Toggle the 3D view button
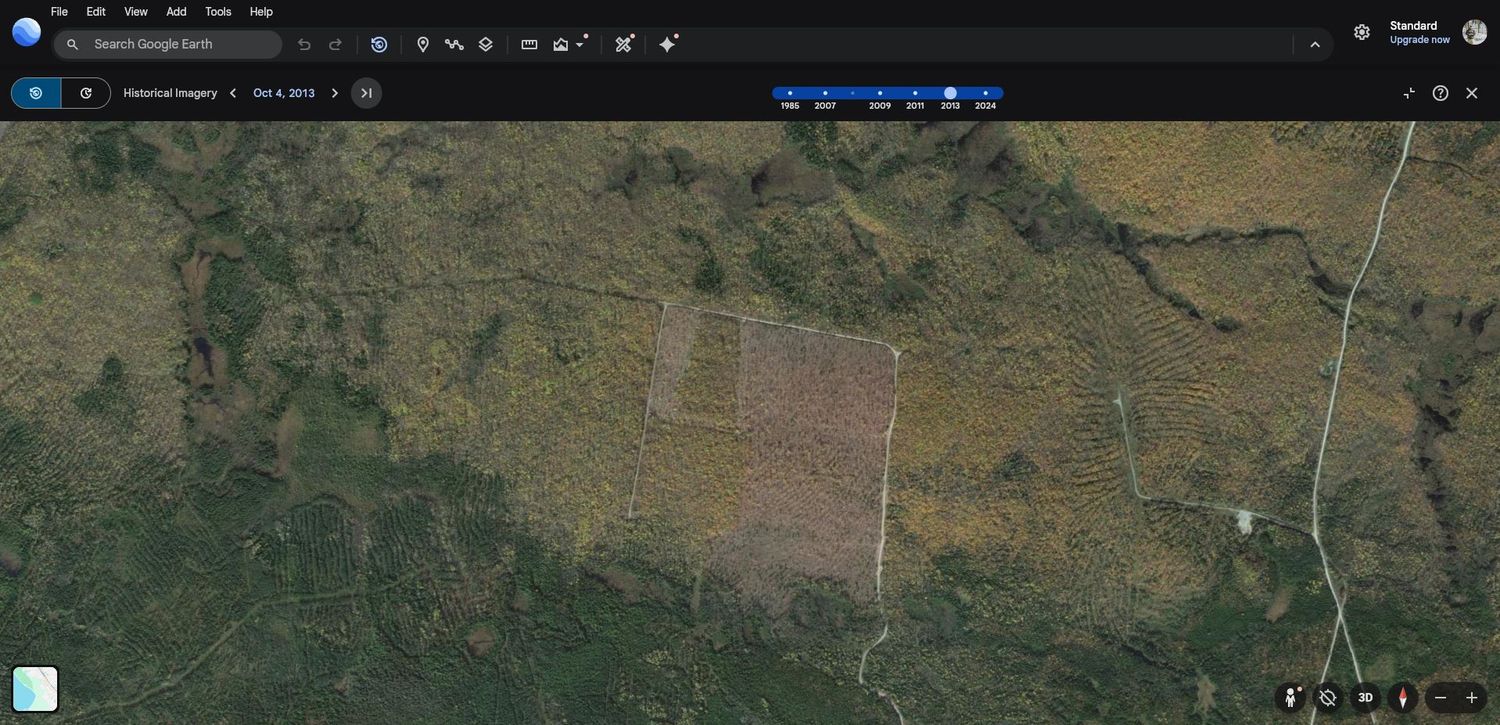Image resolution: width=1500 pixels, height=725 pixels. pos(1365,697)
